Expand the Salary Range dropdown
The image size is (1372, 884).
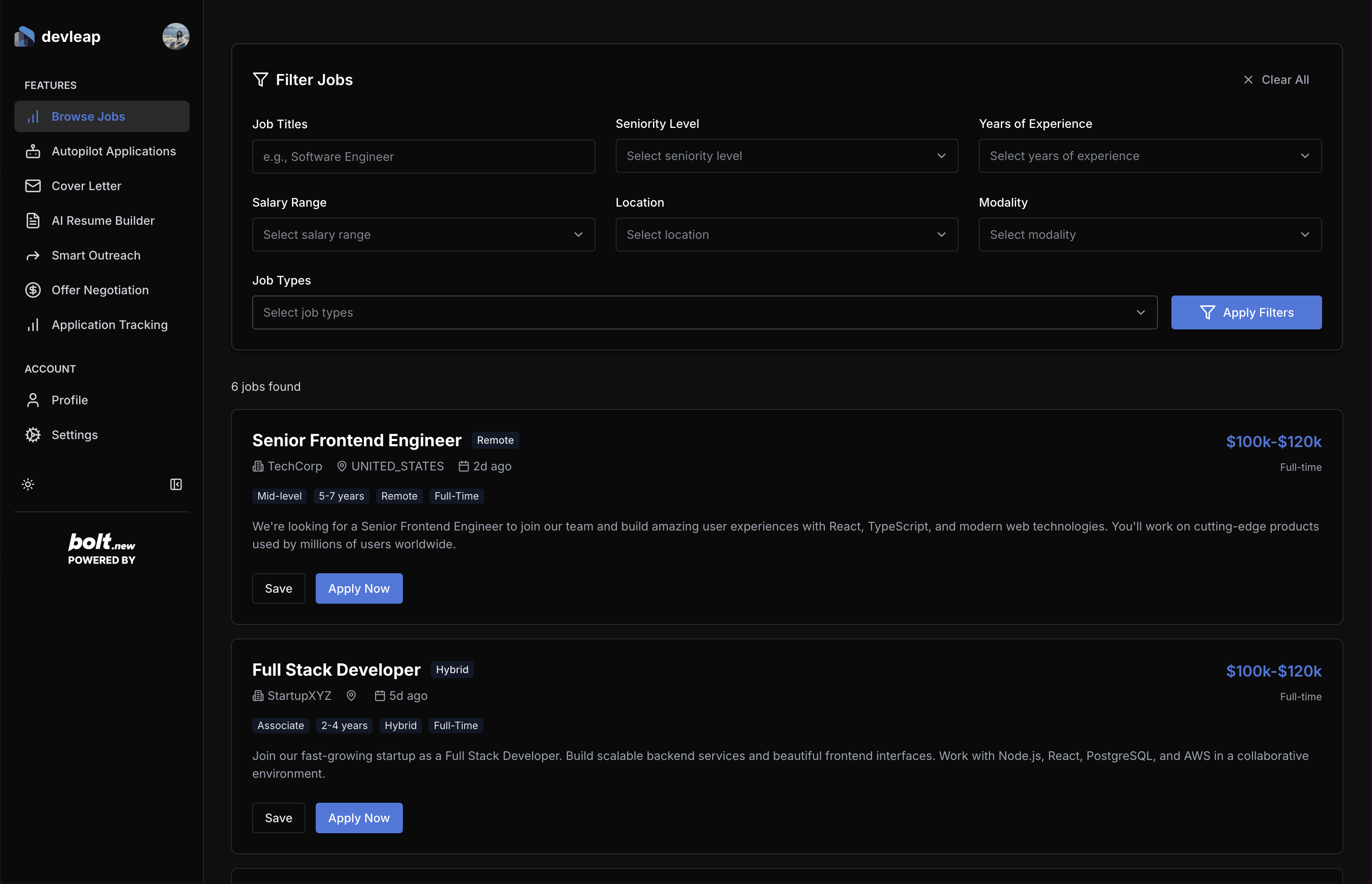tap(424, 235)
